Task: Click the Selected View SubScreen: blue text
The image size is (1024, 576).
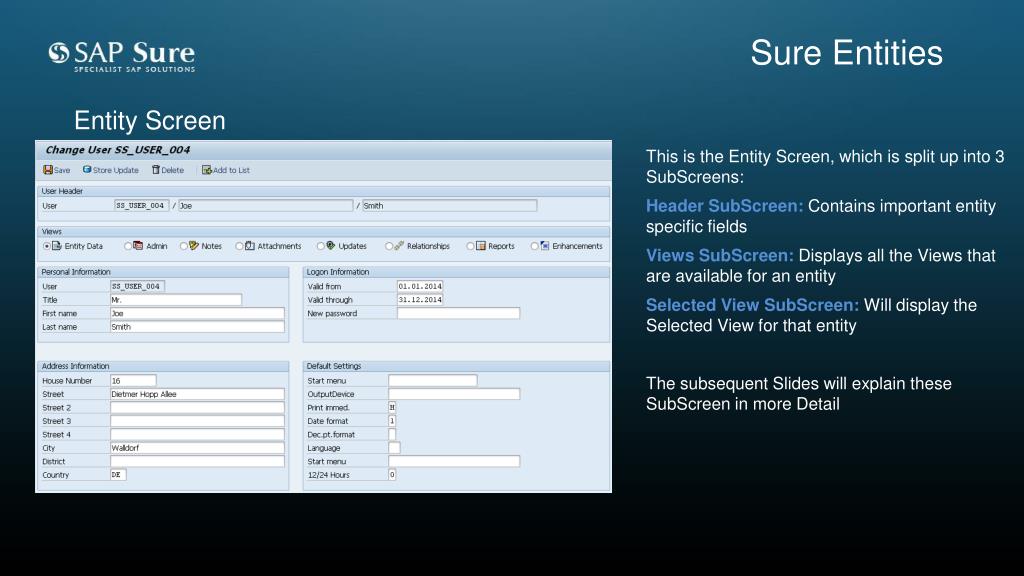Action: [752, 305]
